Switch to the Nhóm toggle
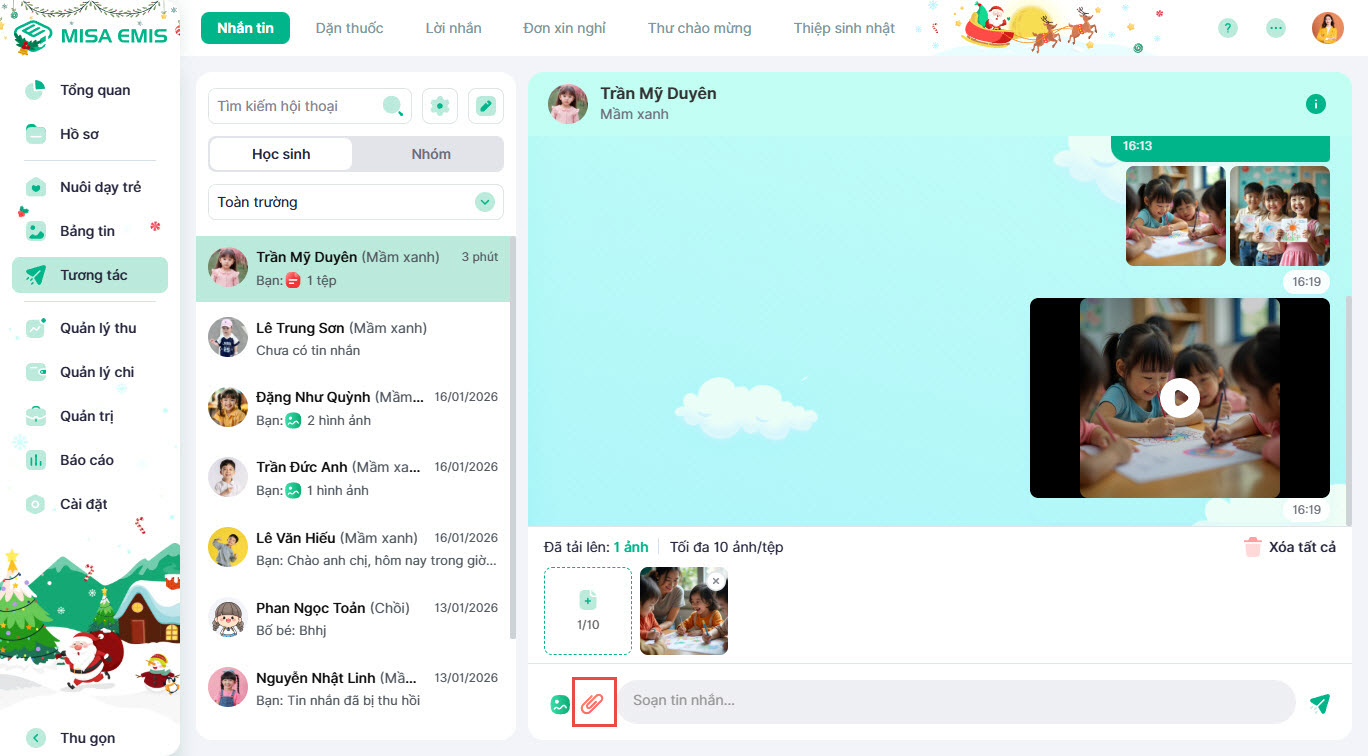This screenshot has height=756, width=1368. coord(430,154)
